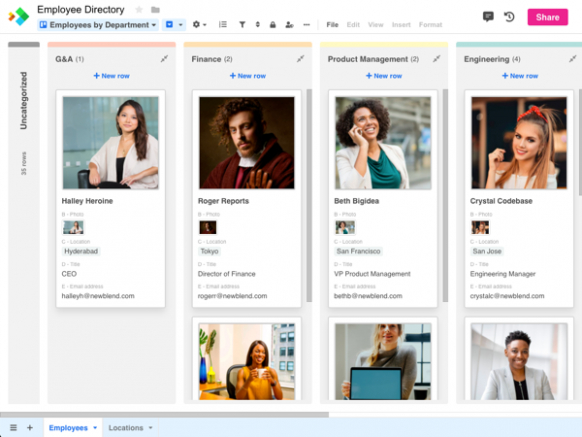This screenshot has height=437, width=582.
Task: Open the Employees sheet tab arrow menu
Action: click(x=95, y=428)
